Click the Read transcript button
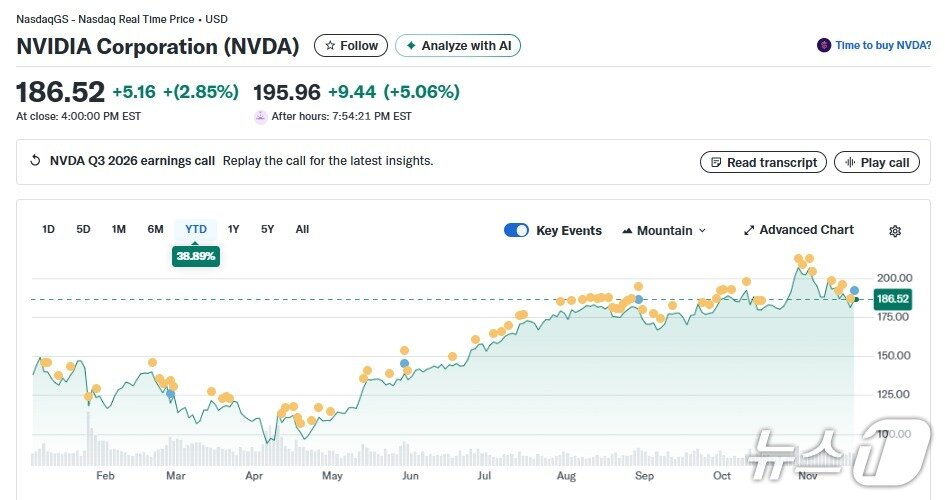945x500 pixels. [764, 163]
